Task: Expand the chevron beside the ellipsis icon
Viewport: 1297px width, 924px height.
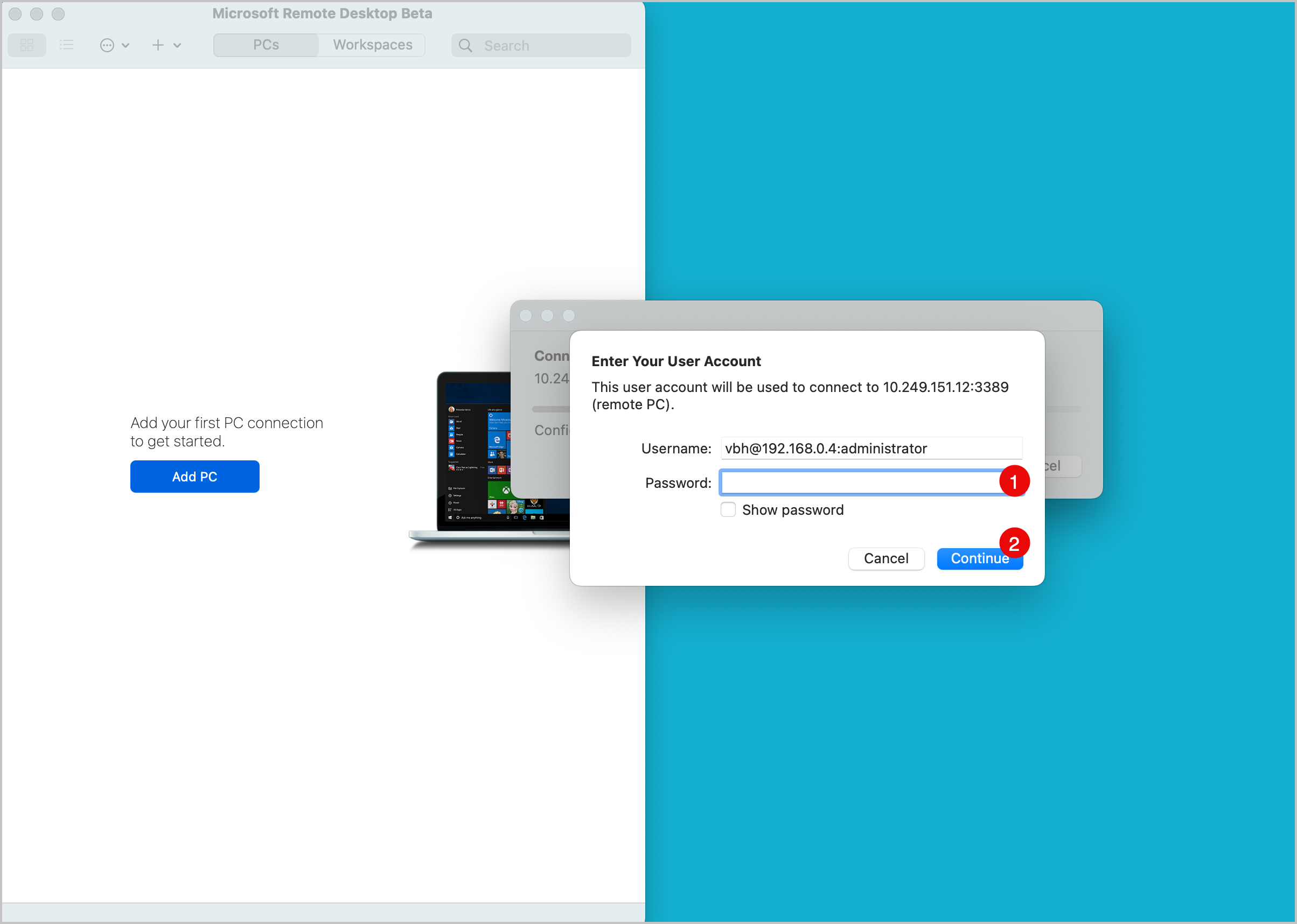Action: [x=126, y=46]
